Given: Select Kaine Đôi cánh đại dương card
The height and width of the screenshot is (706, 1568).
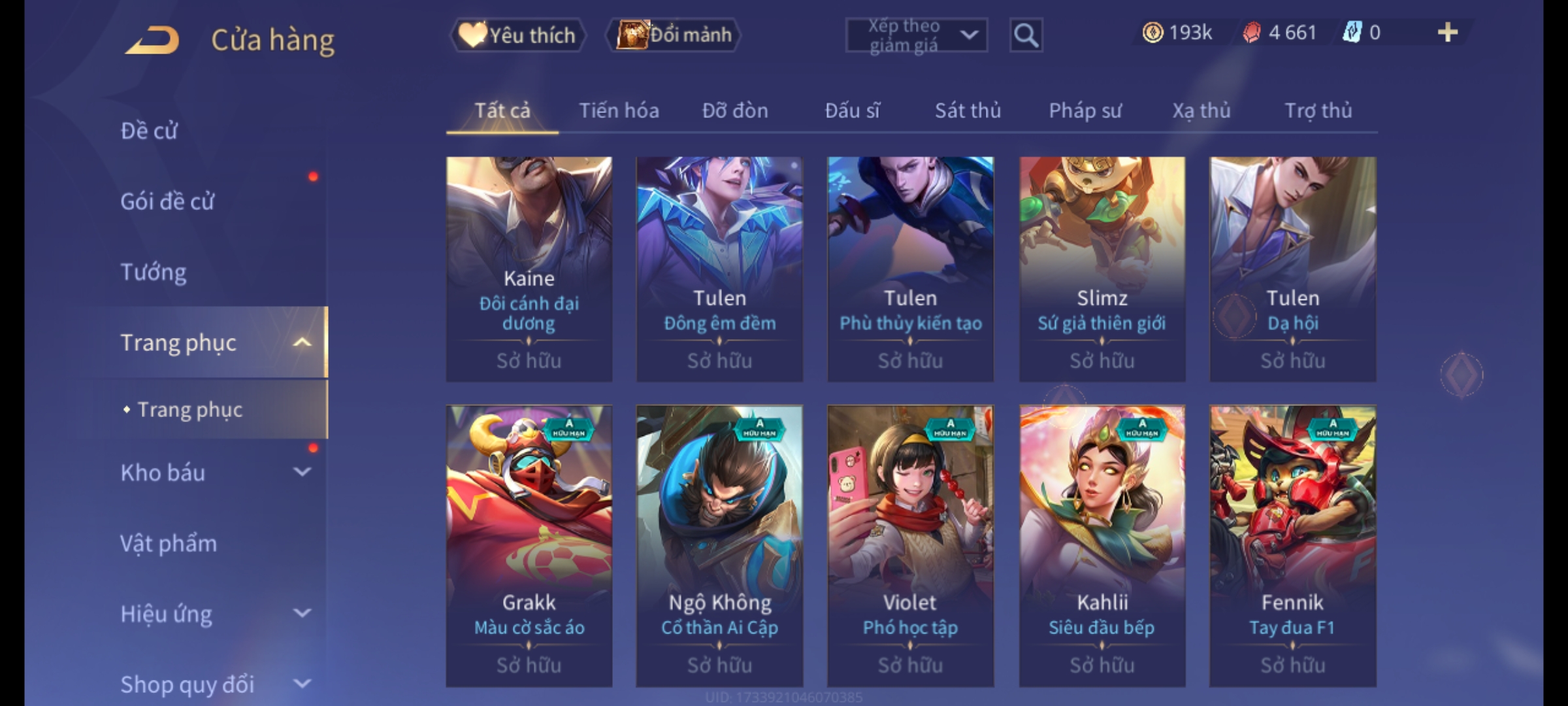Looking at the screenshot, I should click(x=529, y=269).
